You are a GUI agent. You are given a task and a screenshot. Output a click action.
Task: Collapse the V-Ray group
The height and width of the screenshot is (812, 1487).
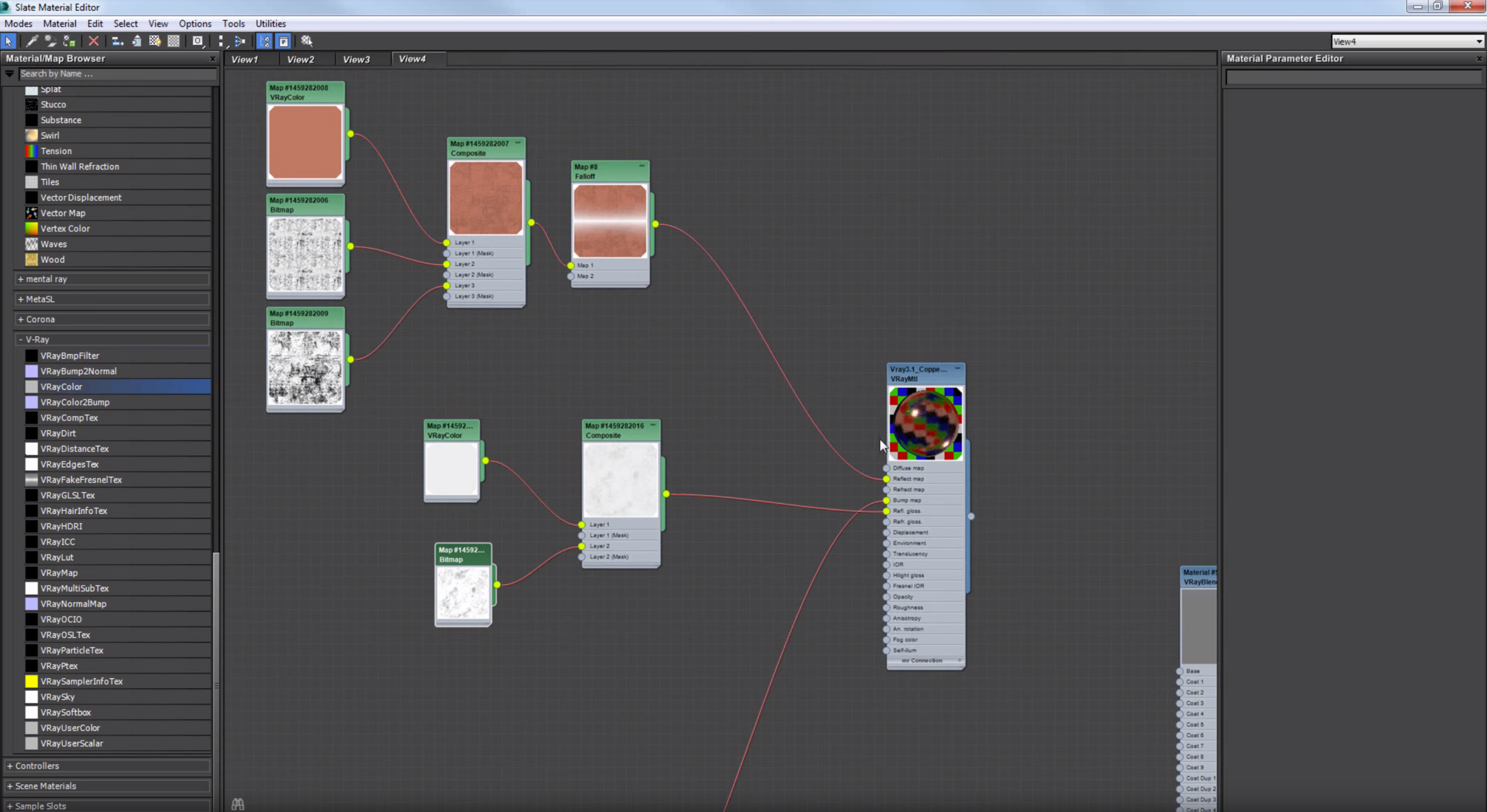coord(112,339)
